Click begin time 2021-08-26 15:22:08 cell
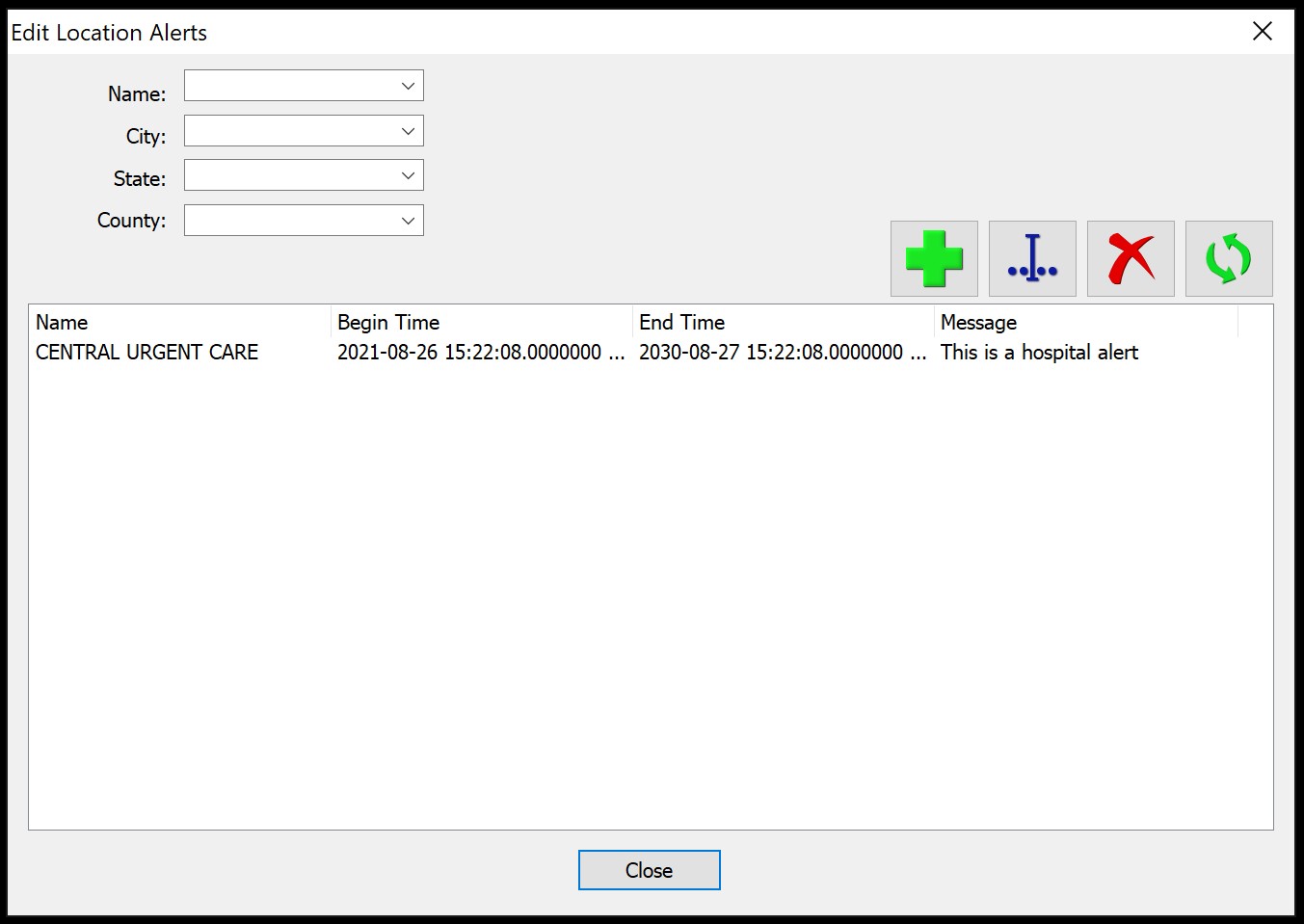 481,353
